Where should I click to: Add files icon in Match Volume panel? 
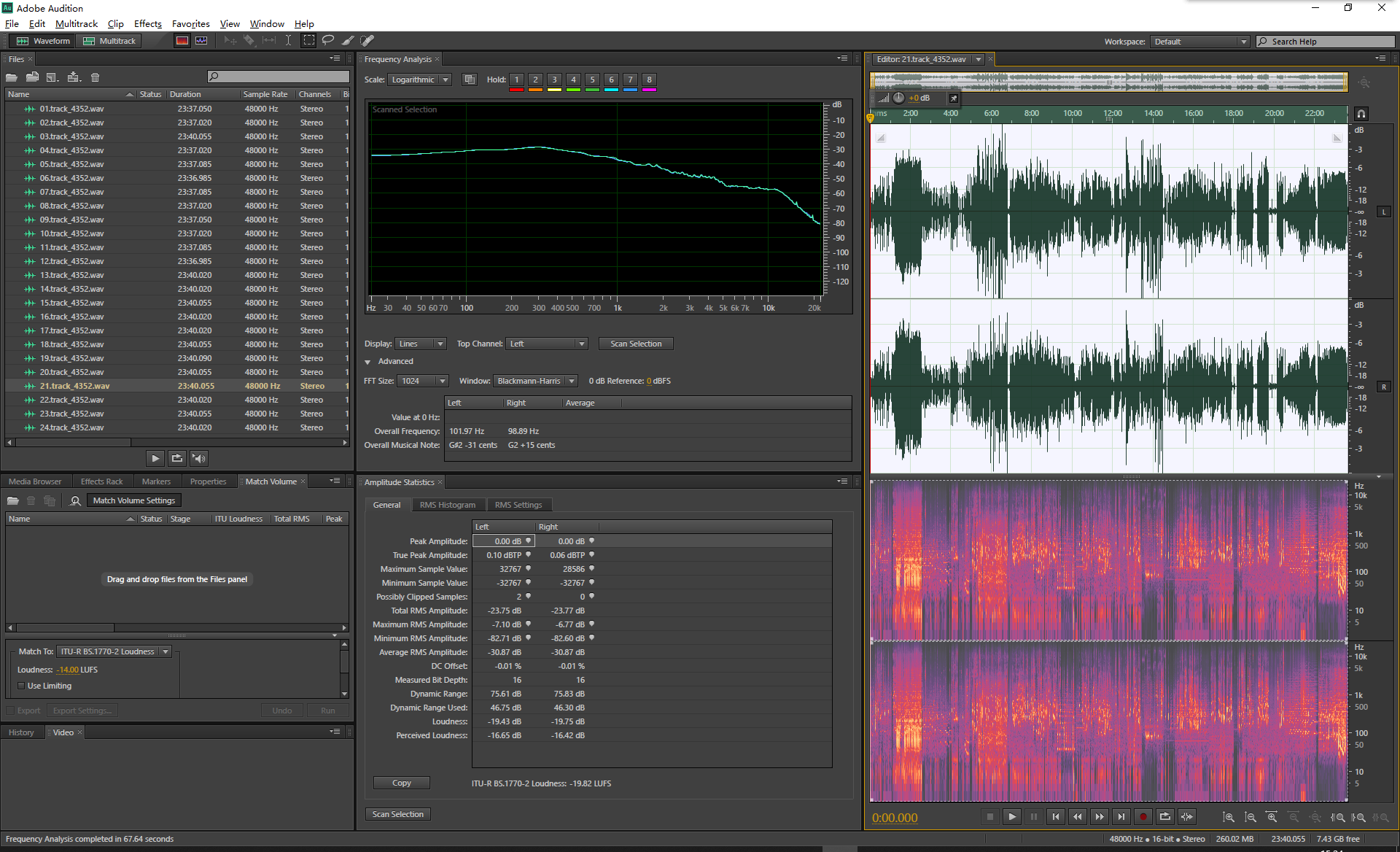pyautogui.click(x=12, y=500)
